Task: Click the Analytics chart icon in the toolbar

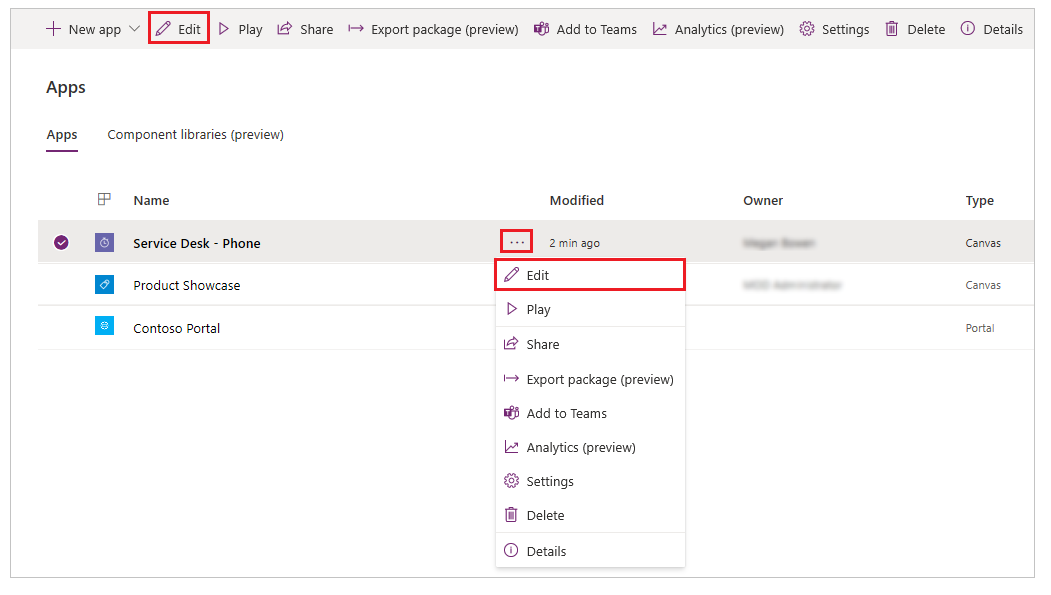Action: pos(660,29)
